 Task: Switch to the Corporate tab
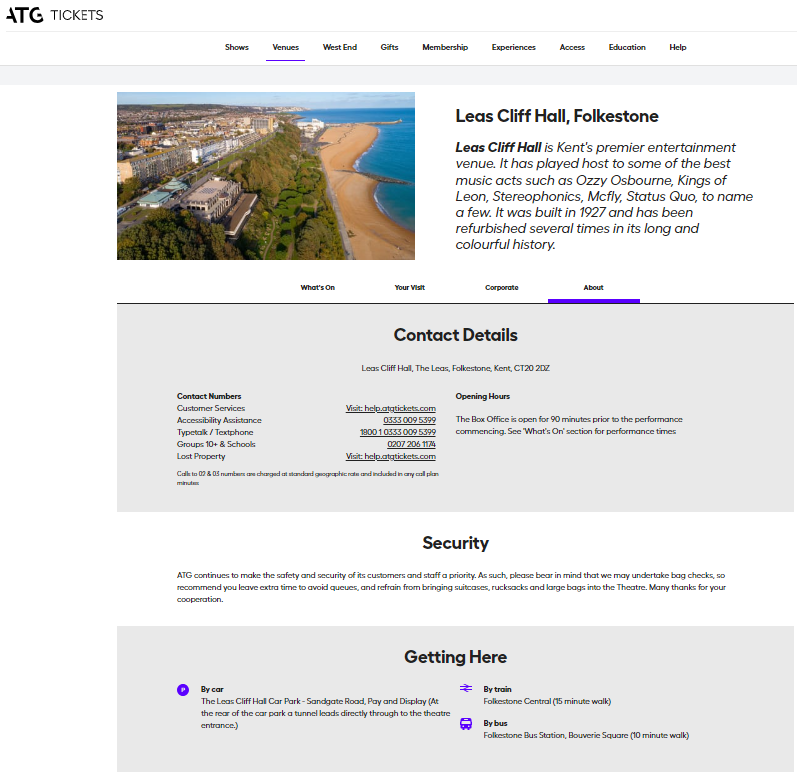click(x=502, y=288)
